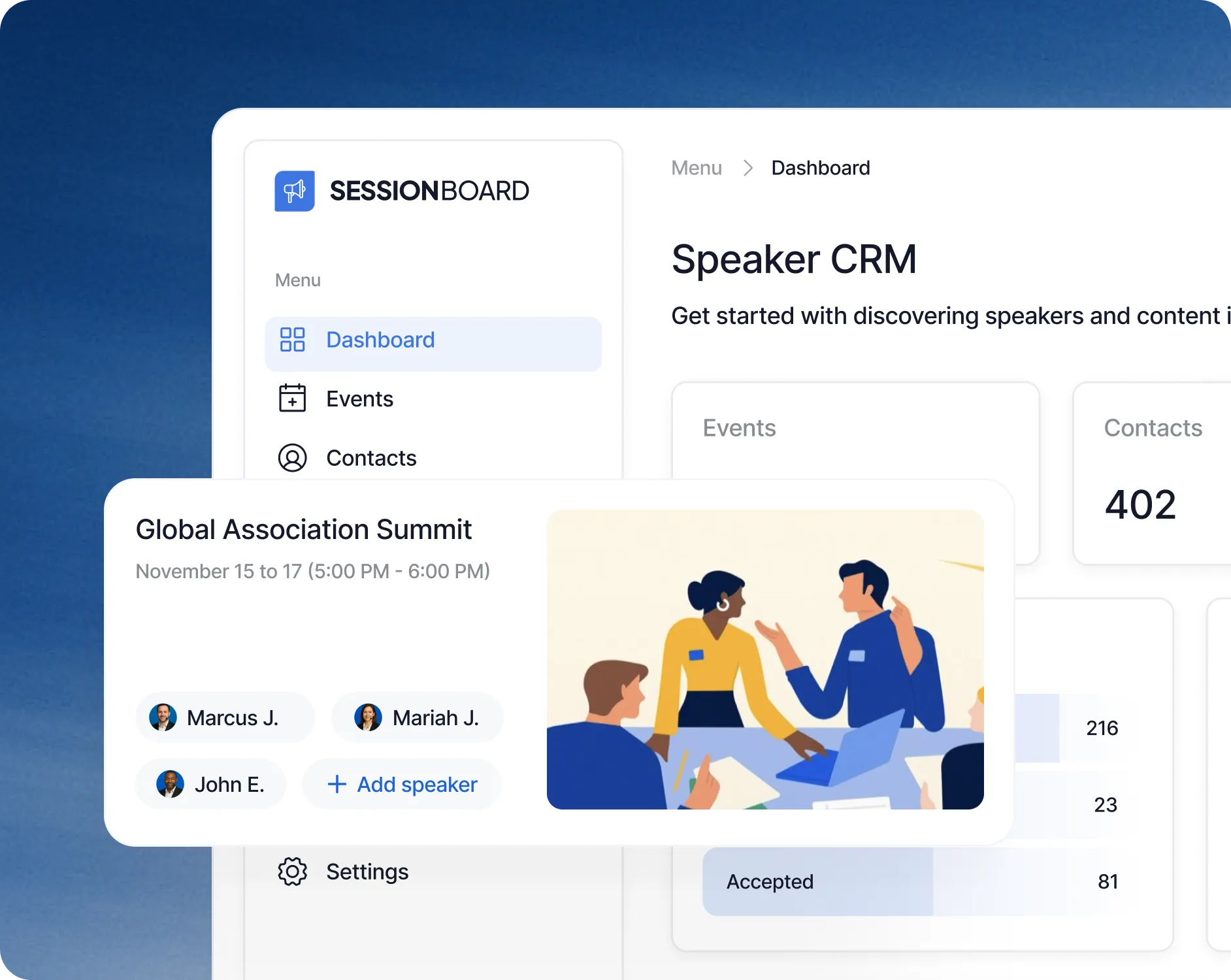Screen dimensions: 1231x980
Task: Click the plus icon beside Add speaker
Action: (x=337, y=784)
